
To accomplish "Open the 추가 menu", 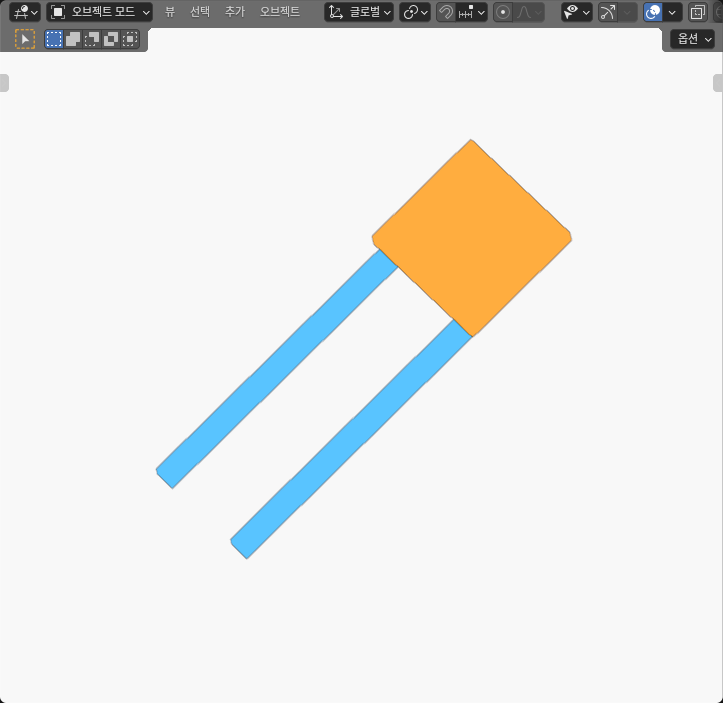I will click(x=235, y=12).
